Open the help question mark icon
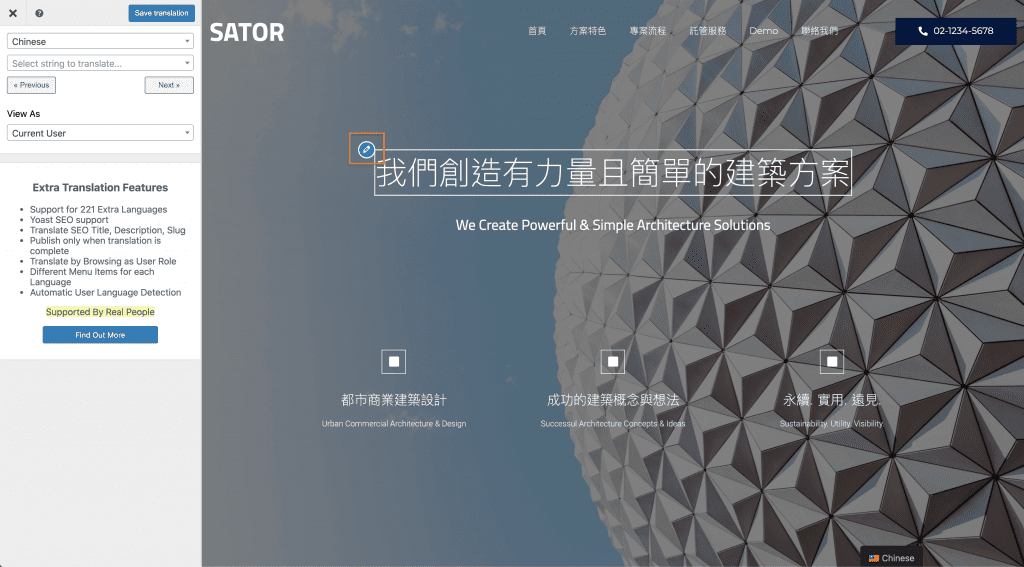Image resolution: width=1024 pixels, height=567 pixels. click(x=39, y=13)
